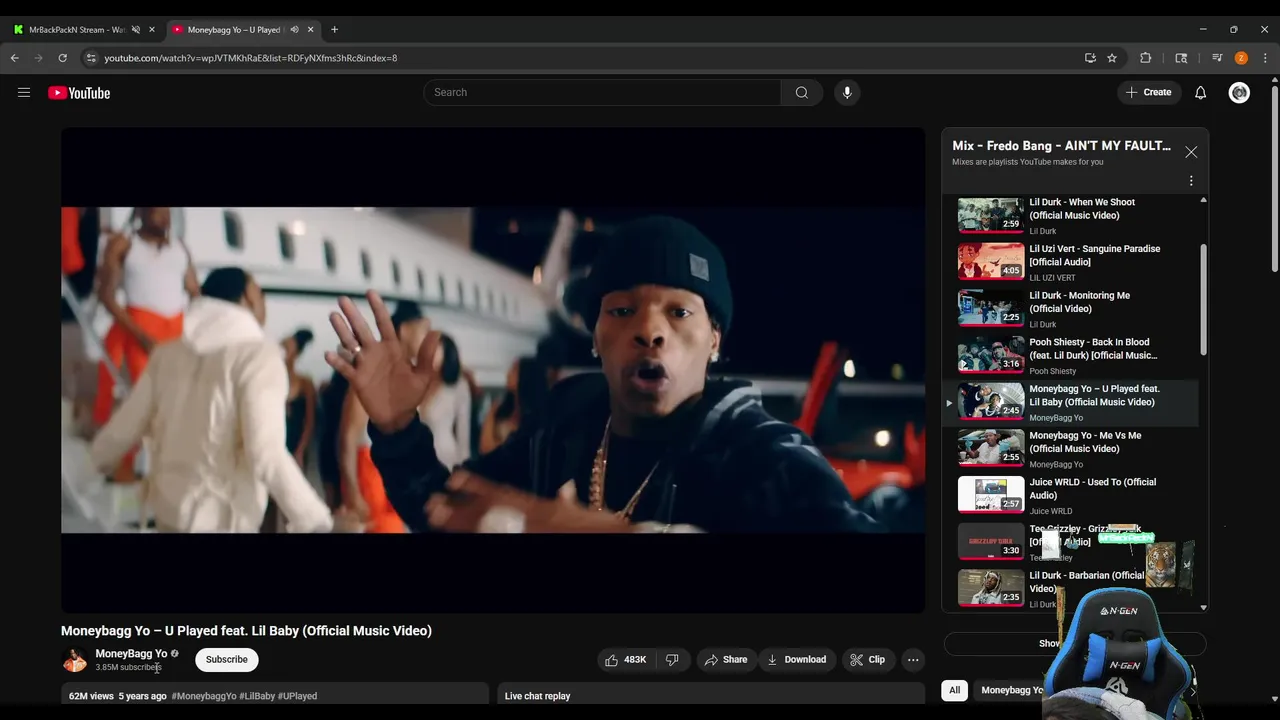
Task: Open the browser profile avatar
Action: [x=1241, y=58]
